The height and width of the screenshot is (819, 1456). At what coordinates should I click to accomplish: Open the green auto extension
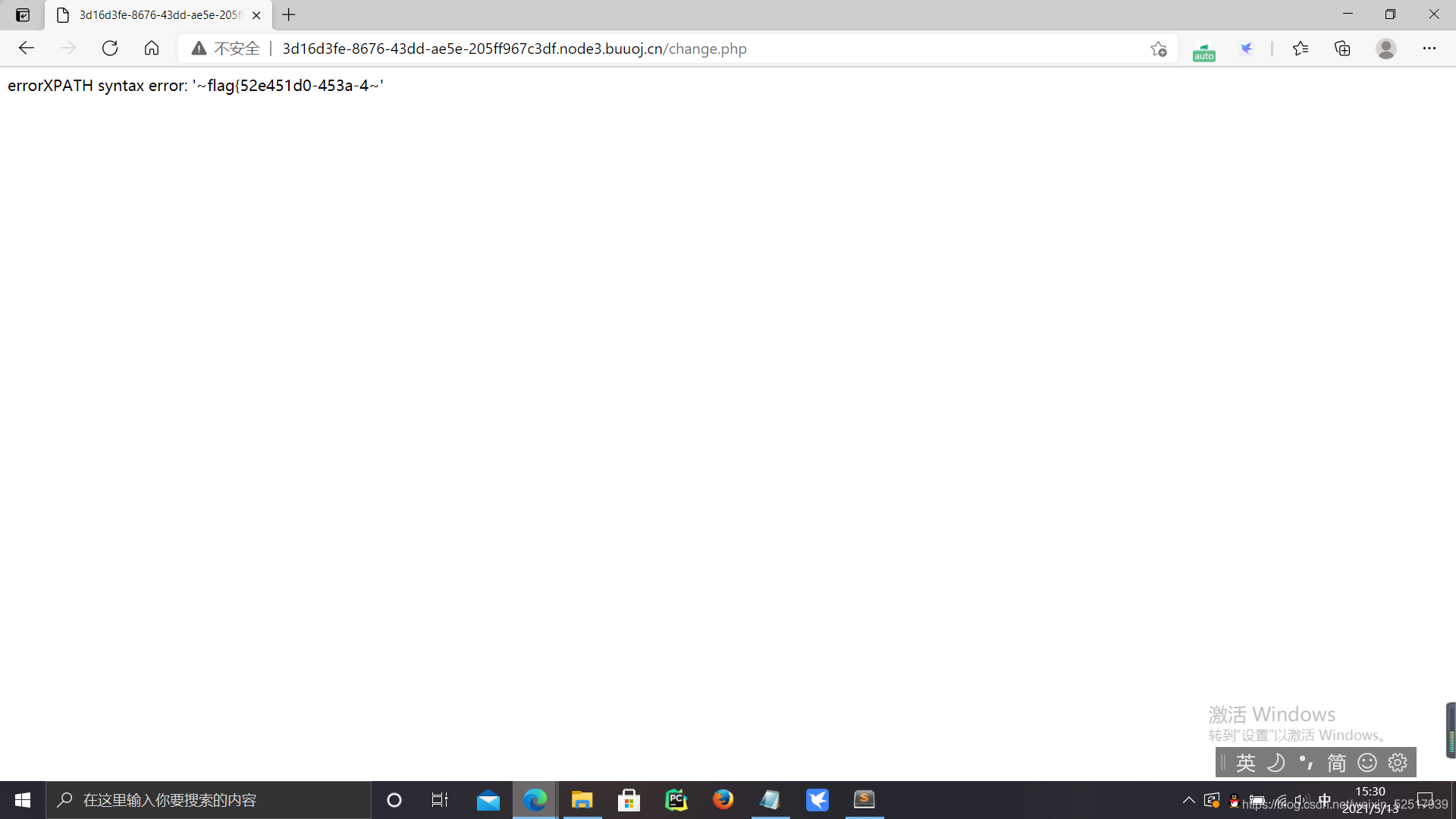[1203, 52]
